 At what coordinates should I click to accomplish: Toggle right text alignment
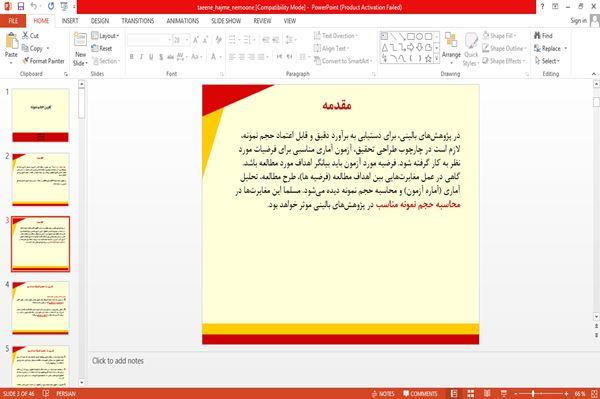coord(251,57)
